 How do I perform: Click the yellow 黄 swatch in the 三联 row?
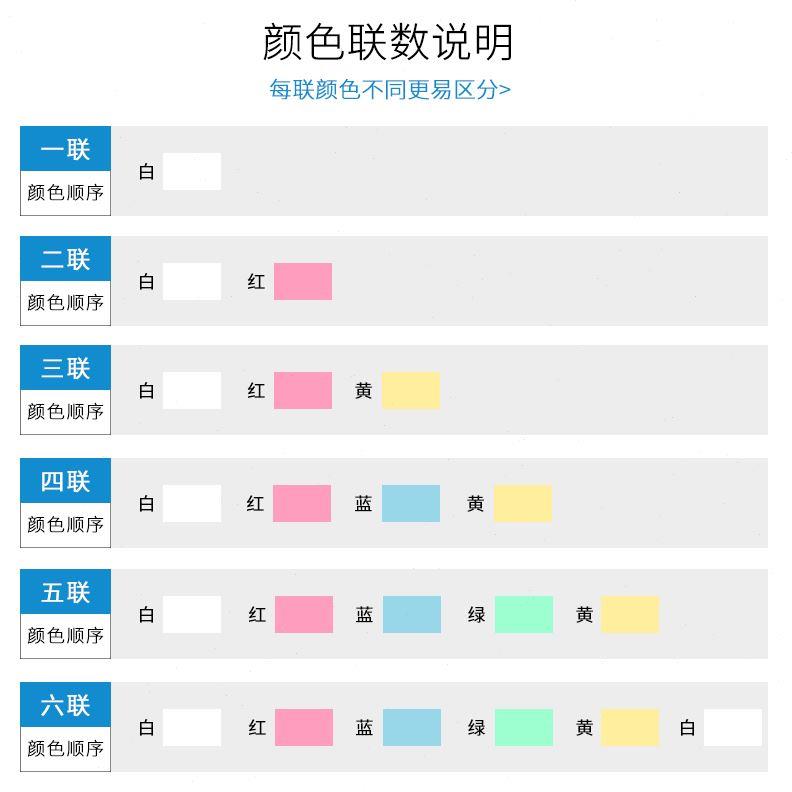pos(411,390)
